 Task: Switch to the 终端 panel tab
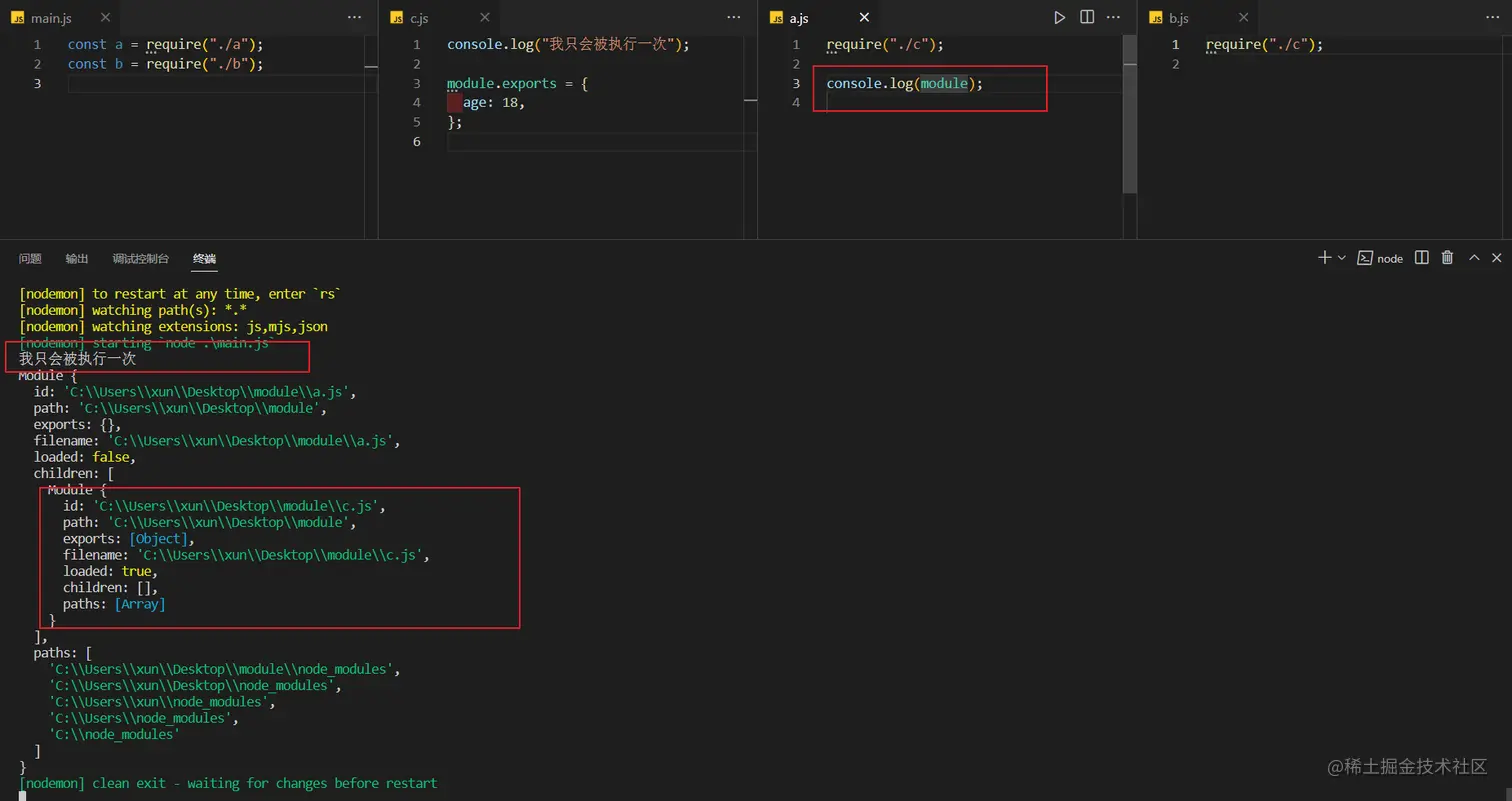click(x=204, y=259)
